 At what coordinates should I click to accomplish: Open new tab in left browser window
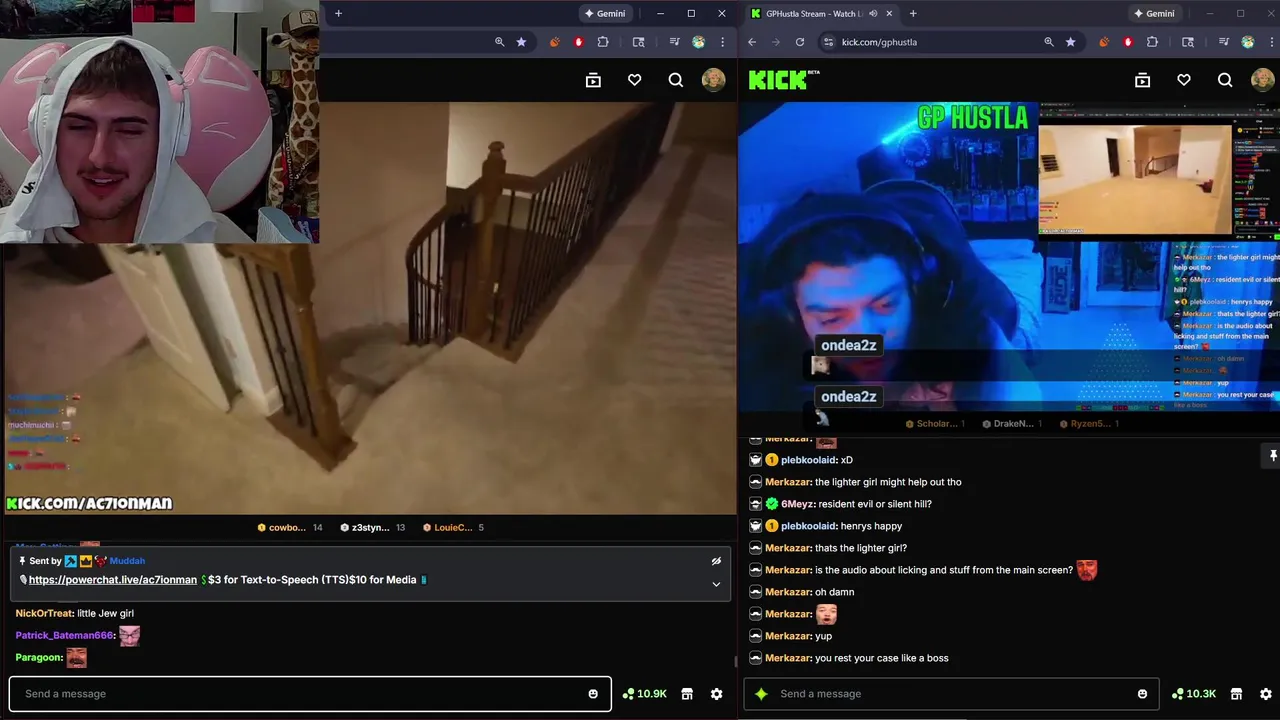coord(338,13)
